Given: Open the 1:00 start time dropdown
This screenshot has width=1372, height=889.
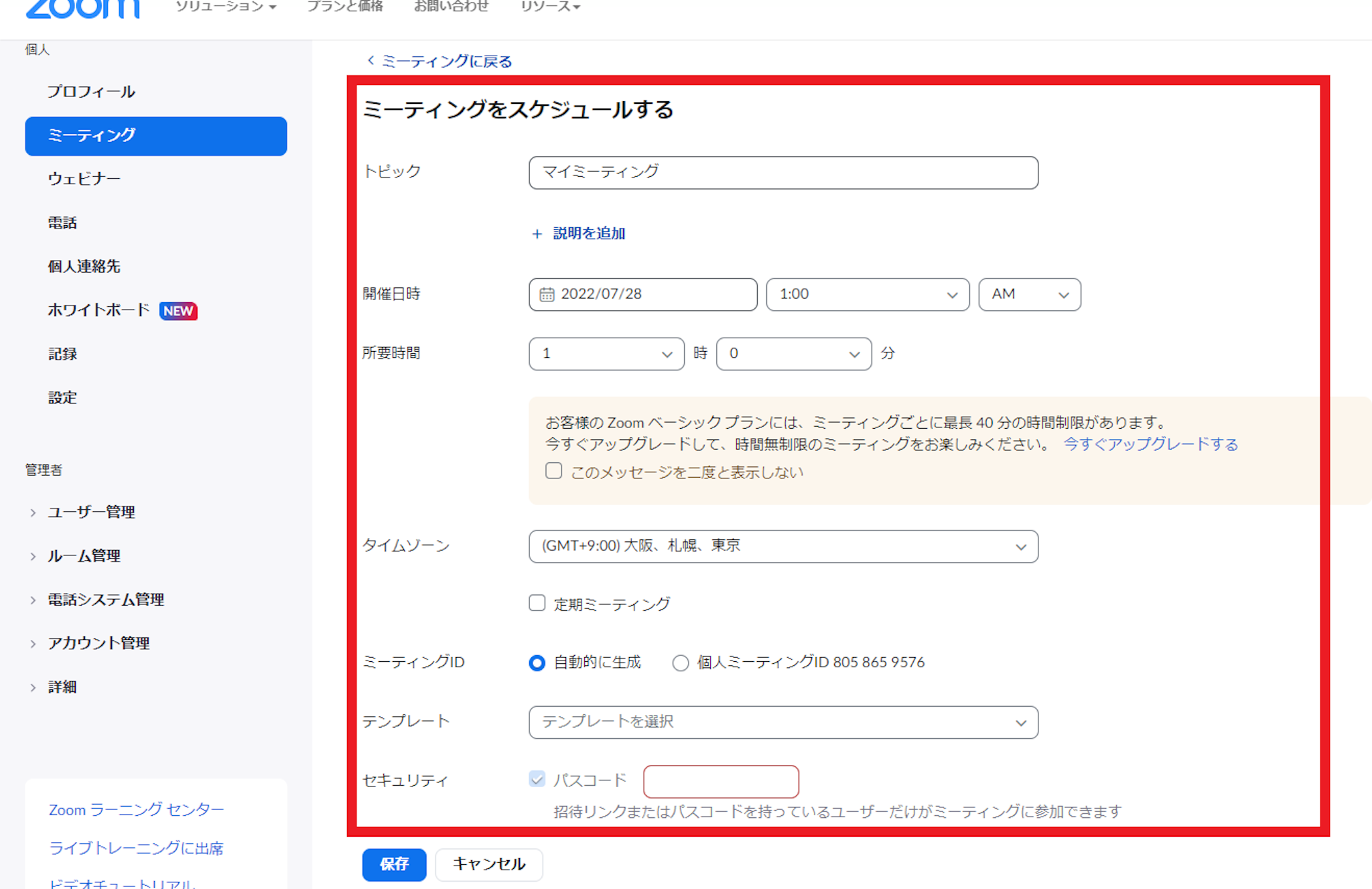Looking at the screenshot, I should pos(867,295).
